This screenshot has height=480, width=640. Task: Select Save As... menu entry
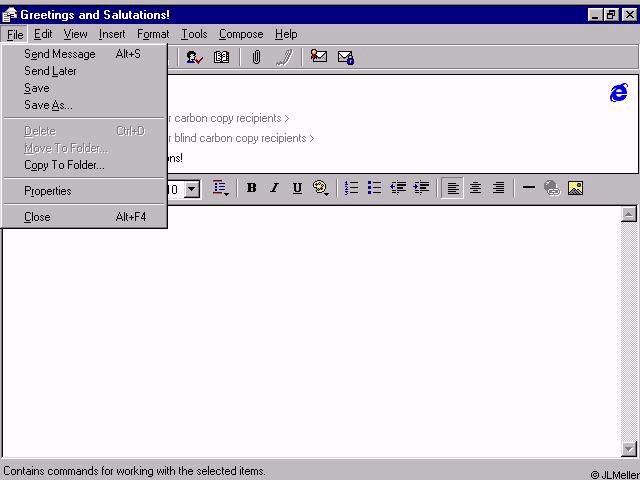(84, 105)
